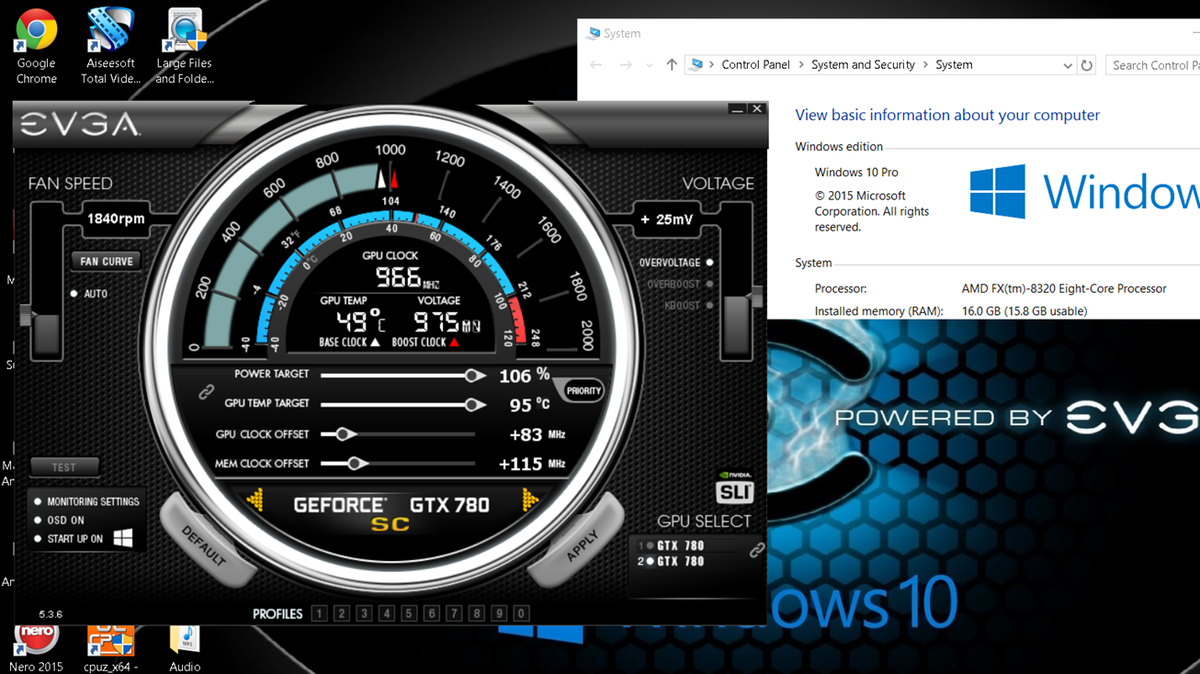Open Aiseesoft Total Video desktop shortcut

point(110,46)
